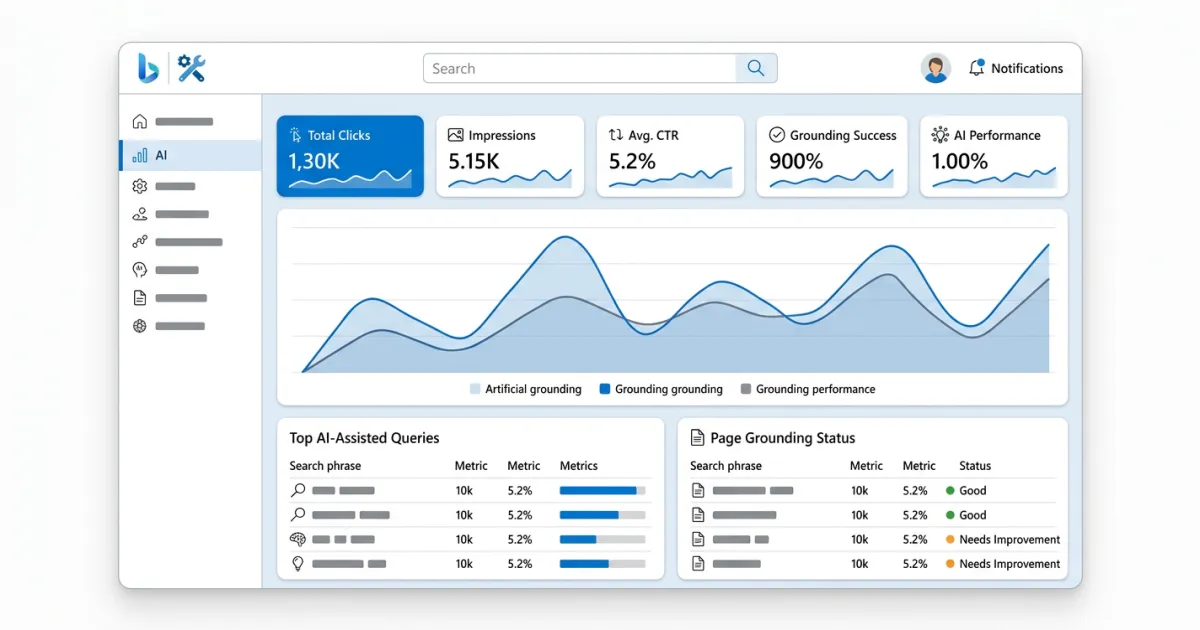Click the AI Performance sparkle icon
This screenshot has height=630, width=1200.
click(940, 135)
